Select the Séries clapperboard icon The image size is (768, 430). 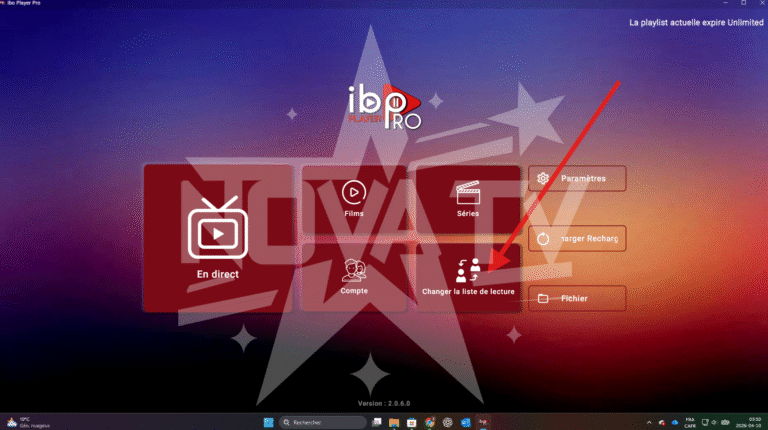tap(468, 191)
